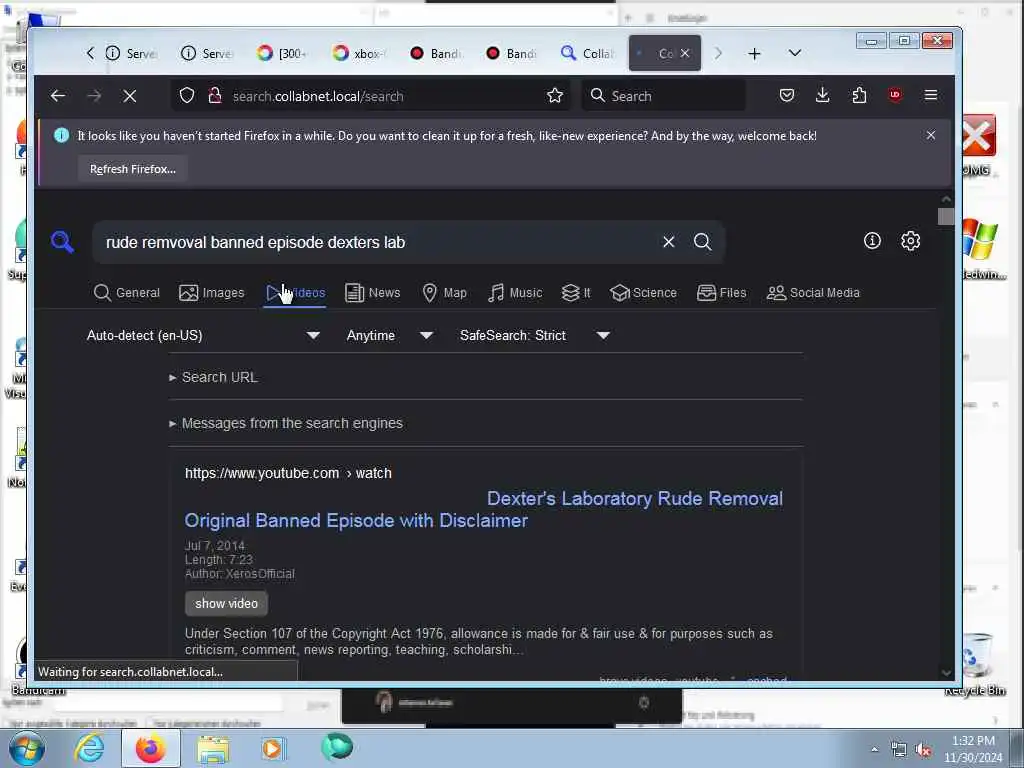Switch to Map category

444,293
